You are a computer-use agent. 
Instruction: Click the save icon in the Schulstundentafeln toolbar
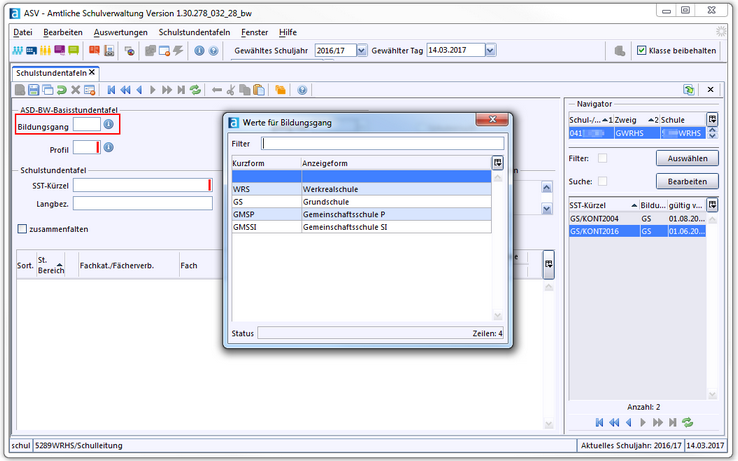[x=33, y=89]
